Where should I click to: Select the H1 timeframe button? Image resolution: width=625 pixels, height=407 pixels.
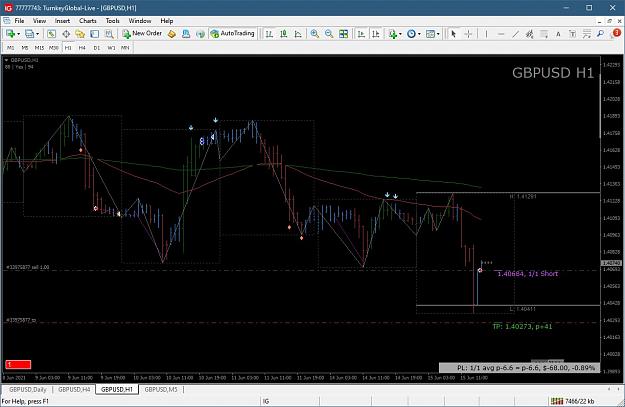coord(68,48)
